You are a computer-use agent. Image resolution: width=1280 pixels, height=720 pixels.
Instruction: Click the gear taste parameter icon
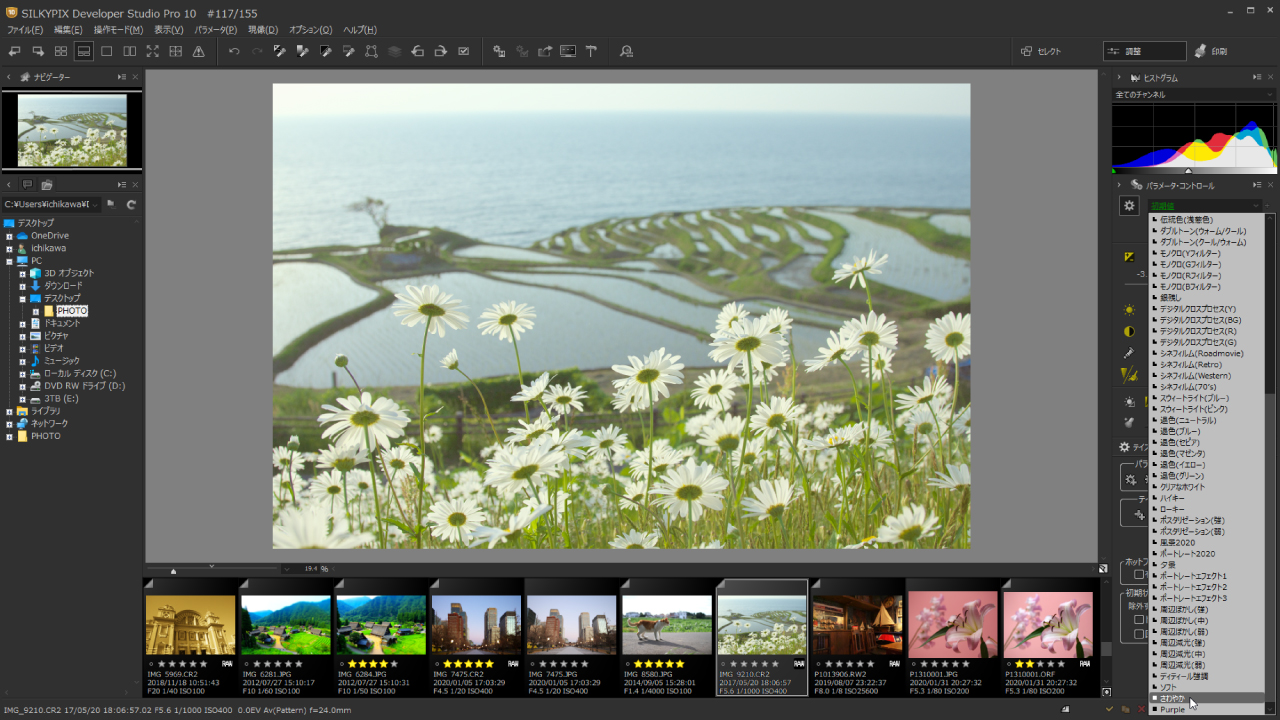click(1129, 205)
